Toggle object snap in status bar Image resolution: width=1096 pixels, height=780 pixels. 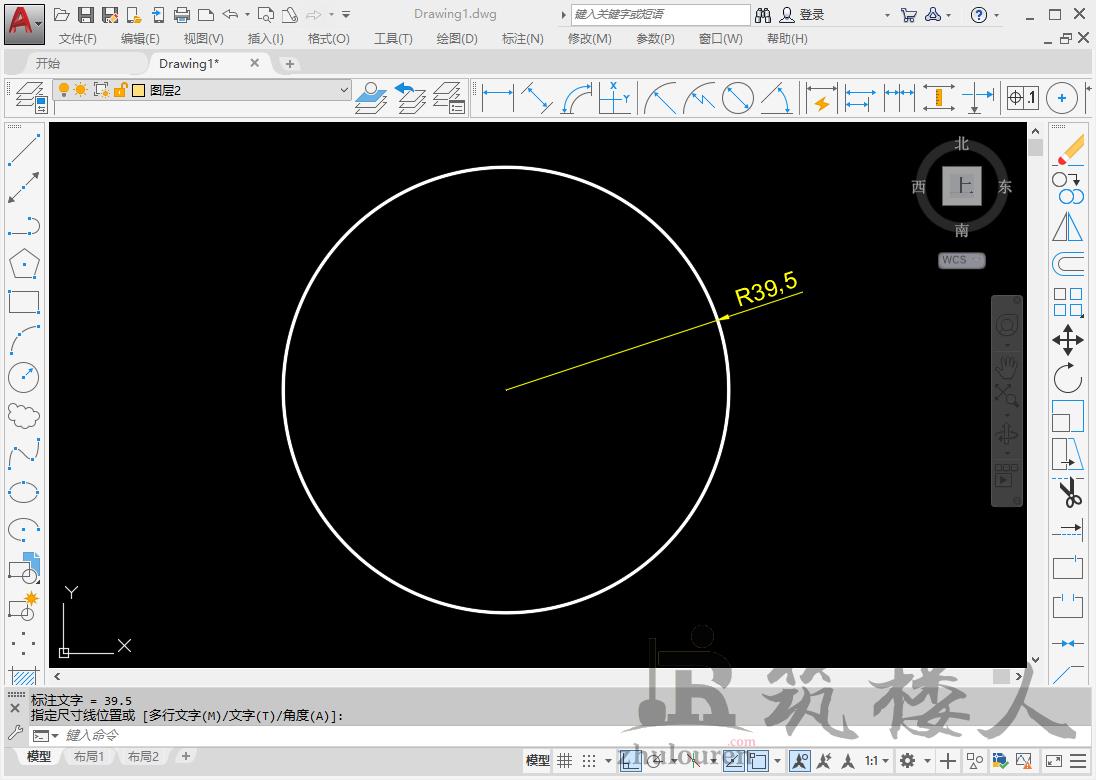758,760
